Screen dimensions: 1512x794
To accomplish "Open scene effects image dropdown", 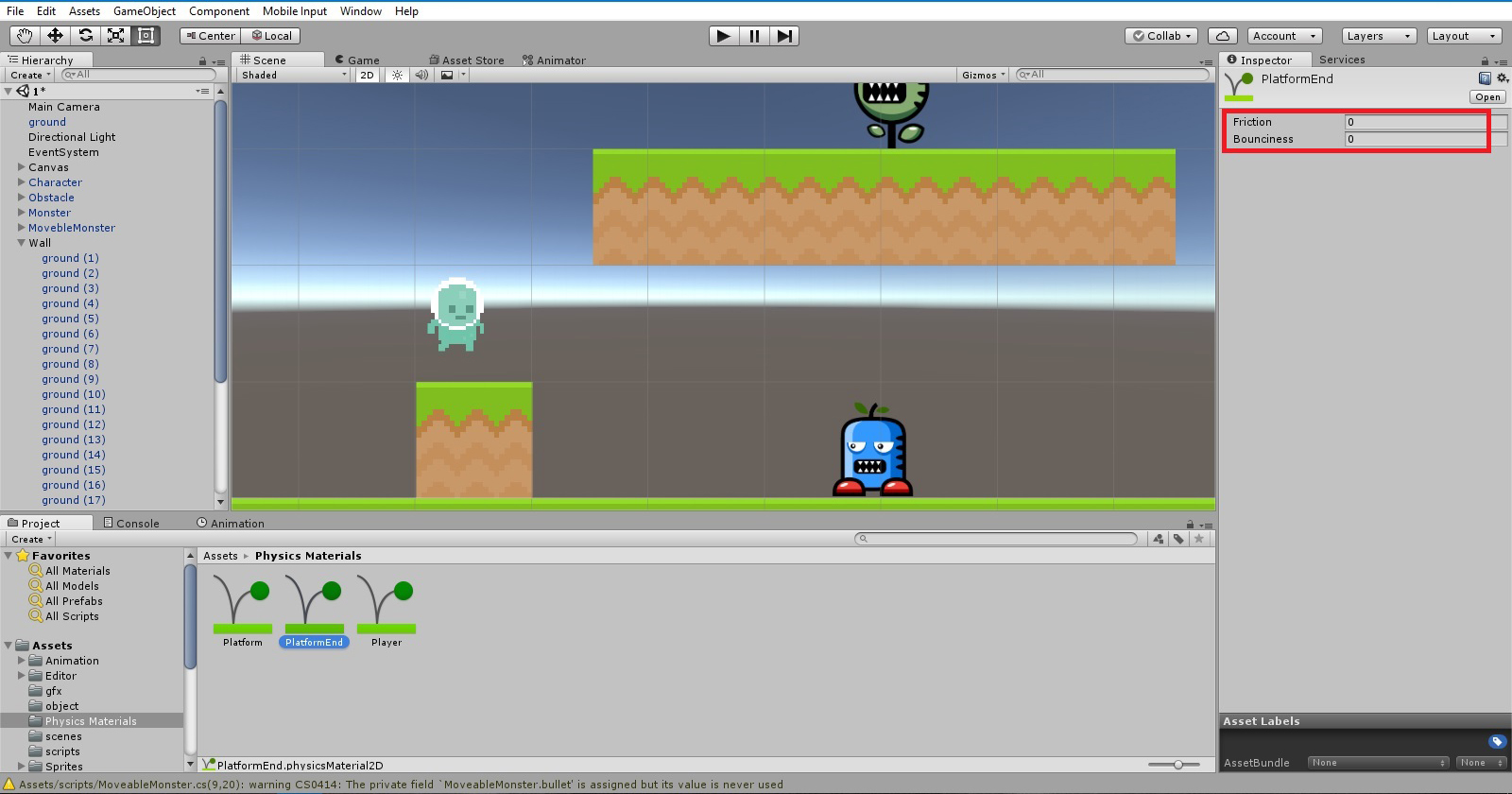I will [x=453, y=75].
